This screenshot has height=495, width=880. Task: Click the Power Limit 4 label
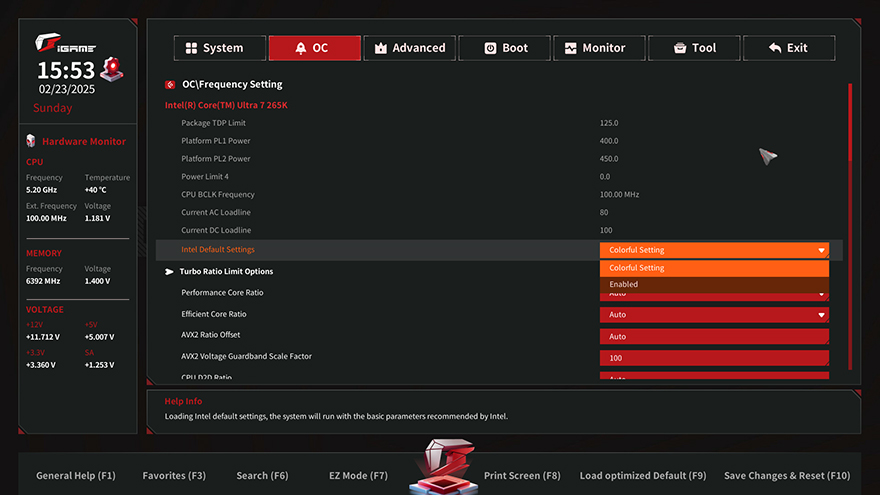[205, 176]
